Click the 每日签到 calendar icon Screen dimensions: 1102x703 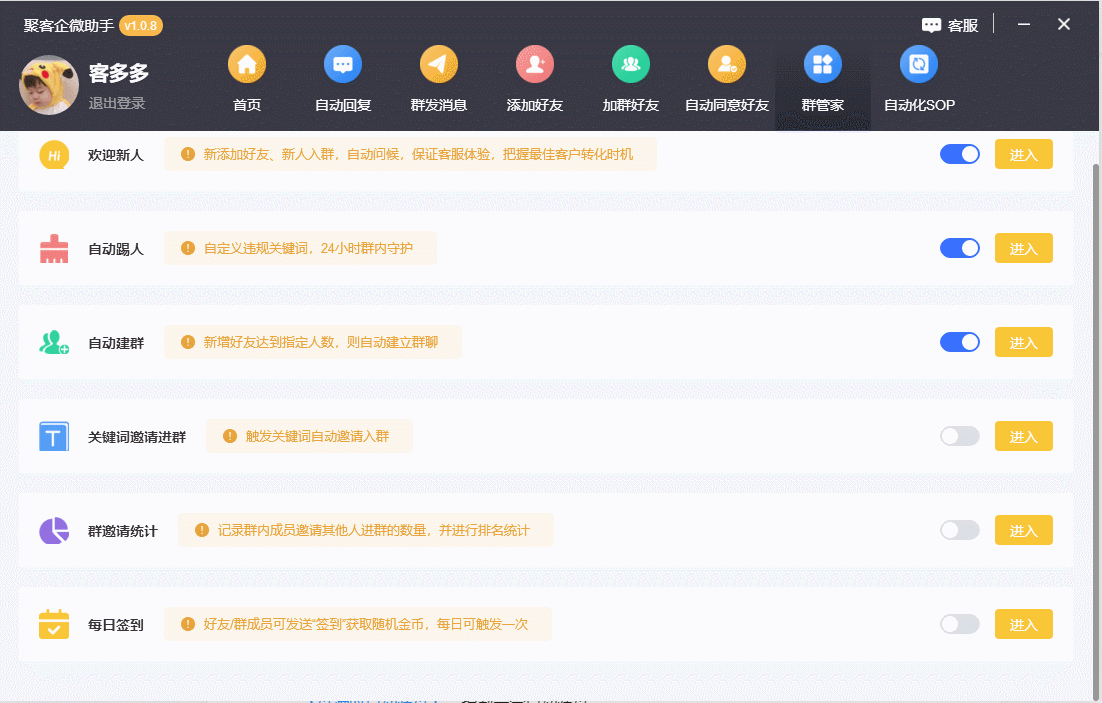tap(54, 624)
